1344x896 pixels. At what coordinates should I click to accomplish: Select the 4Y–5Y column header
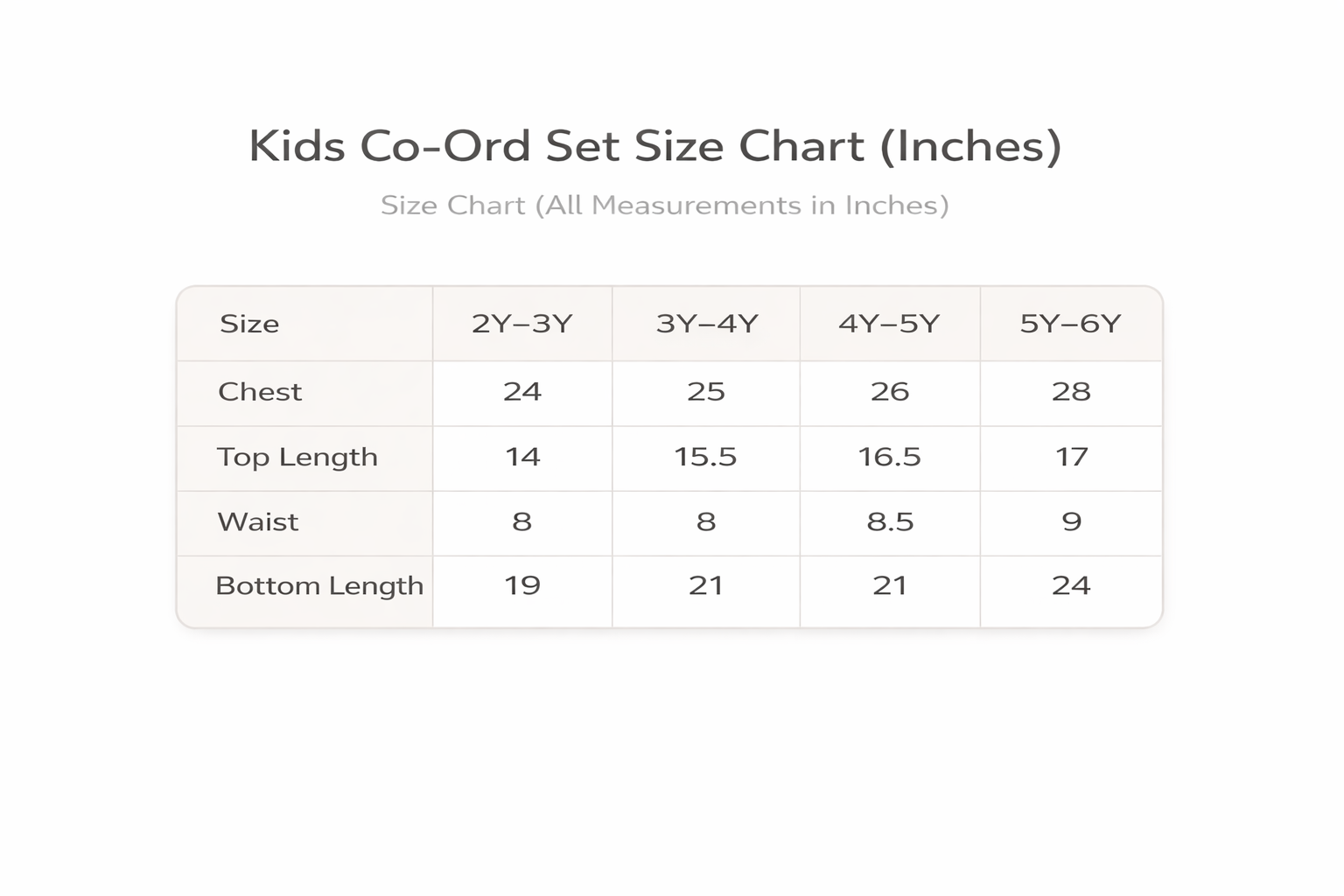[x=889, y=325]
